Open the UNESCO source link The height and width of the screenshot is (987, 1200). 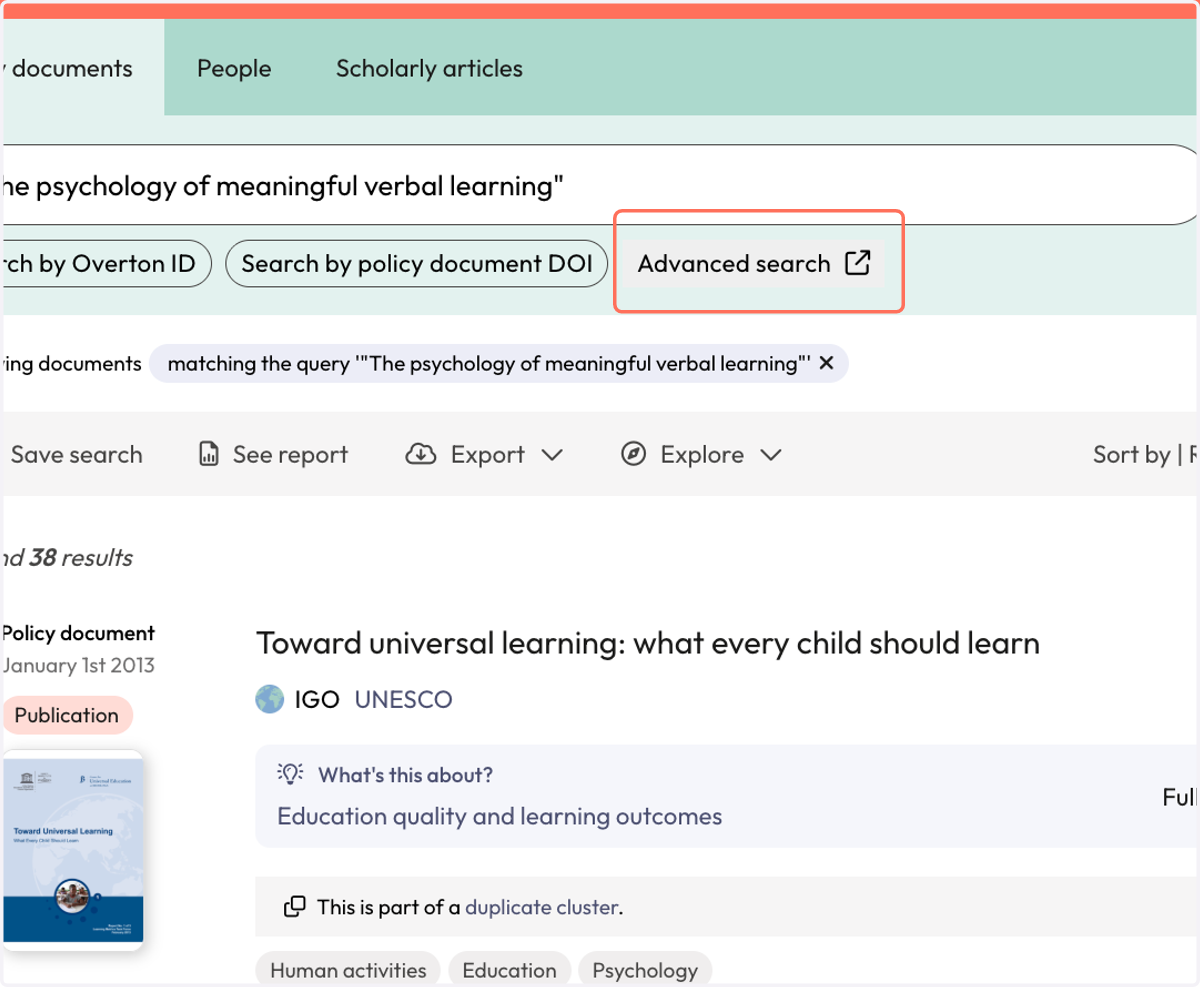pyautogui.click(x=403, y=699)
